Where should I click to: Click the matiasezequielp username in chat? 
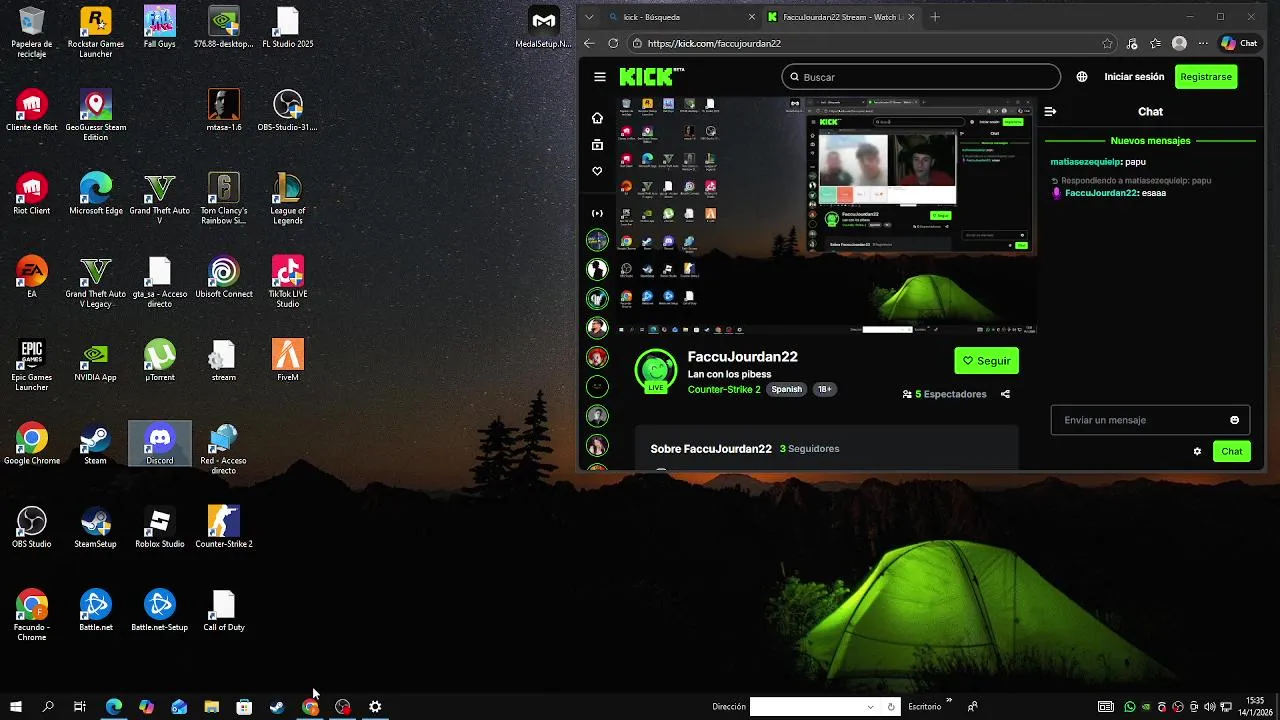[1084, 162]
